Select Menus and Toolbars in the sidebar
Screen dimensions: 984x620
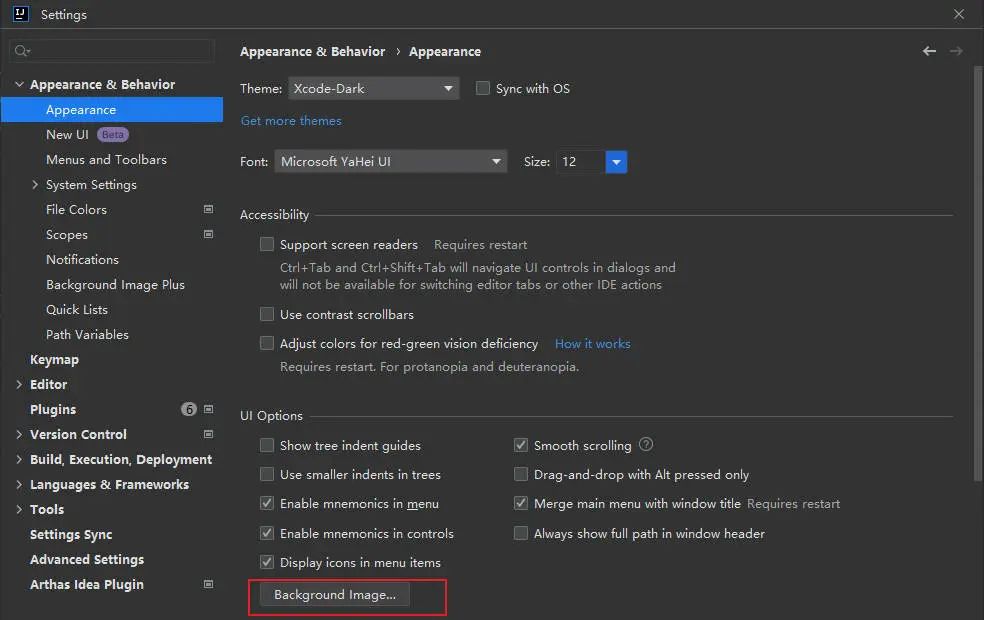pyautogui.click(x=106, y=160)
